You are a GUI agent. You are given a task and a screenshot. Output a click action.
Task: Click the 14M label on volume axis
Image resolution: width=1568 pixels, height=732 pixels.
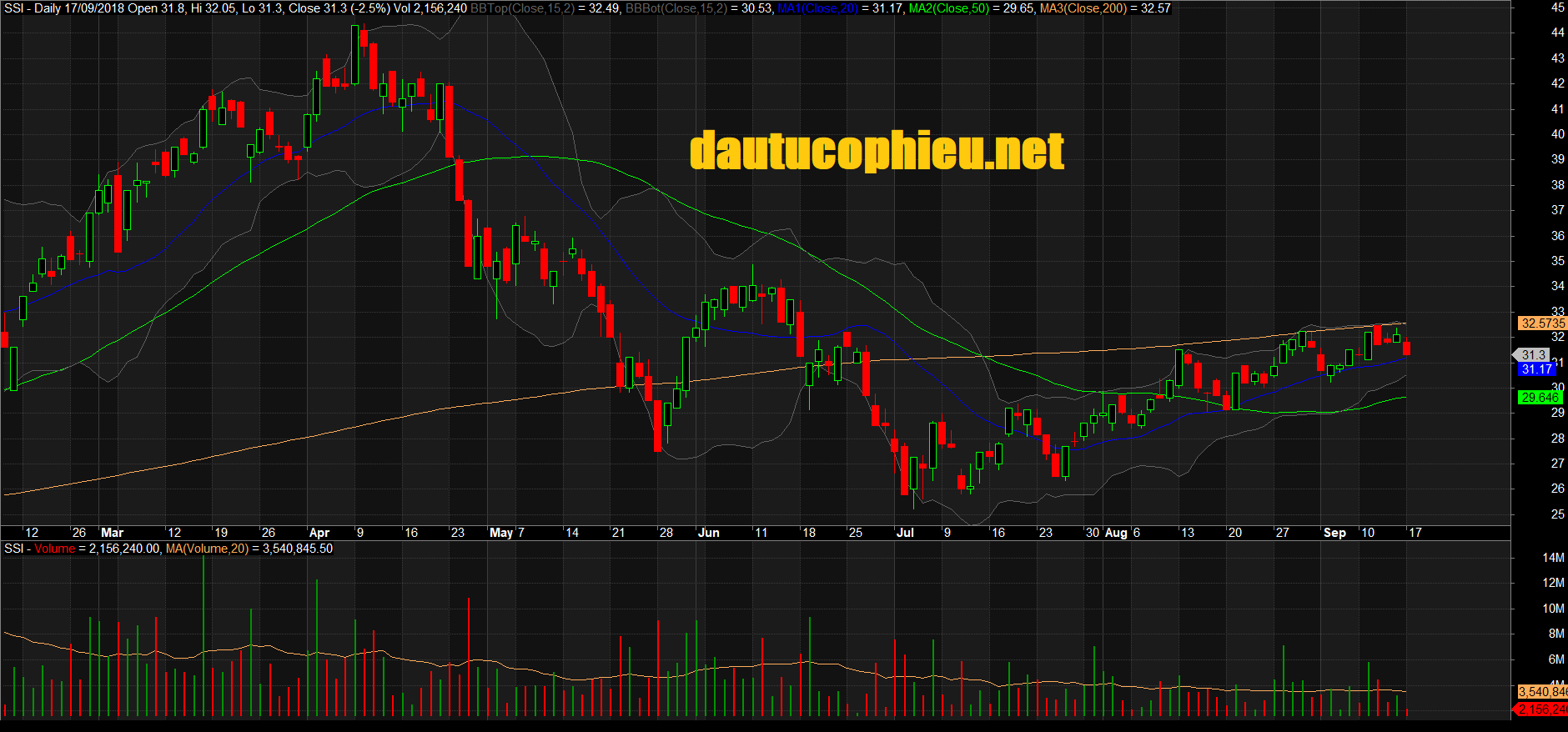[1553, 558]
